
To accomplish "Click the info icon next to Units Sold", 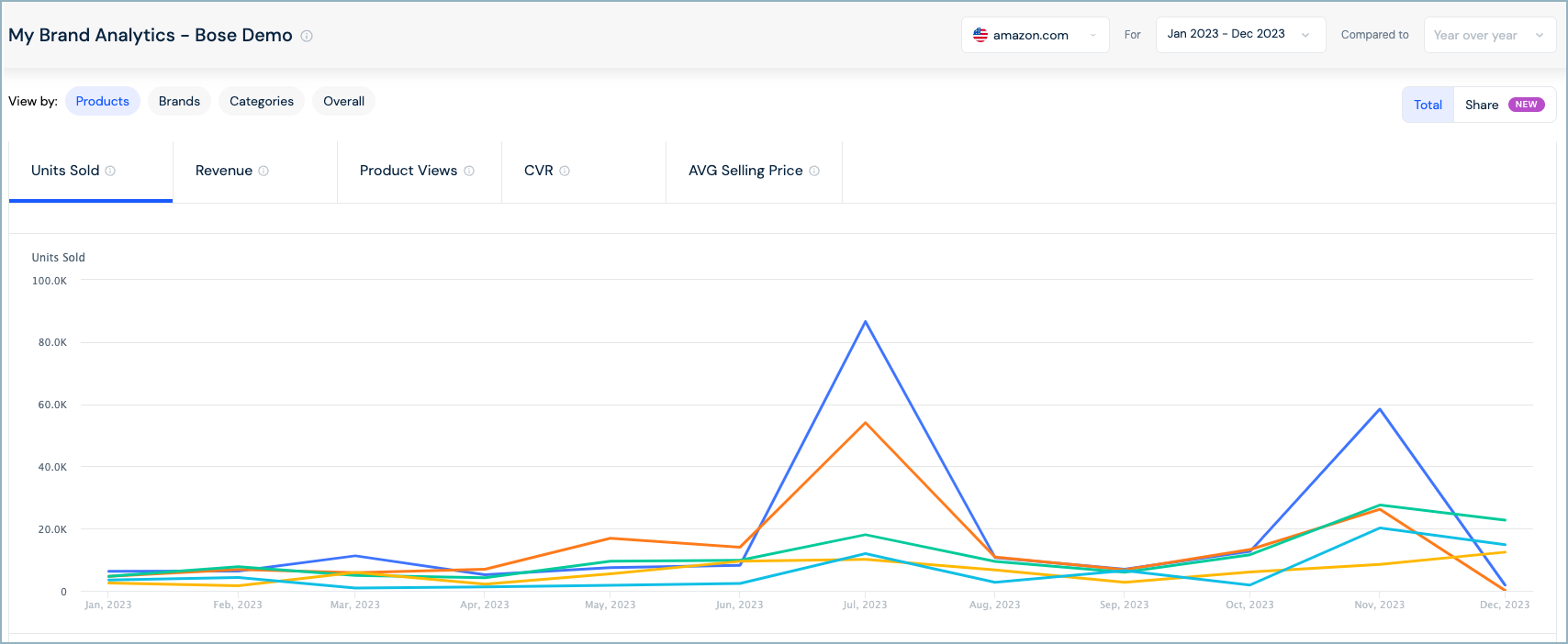I will point(110,171).
